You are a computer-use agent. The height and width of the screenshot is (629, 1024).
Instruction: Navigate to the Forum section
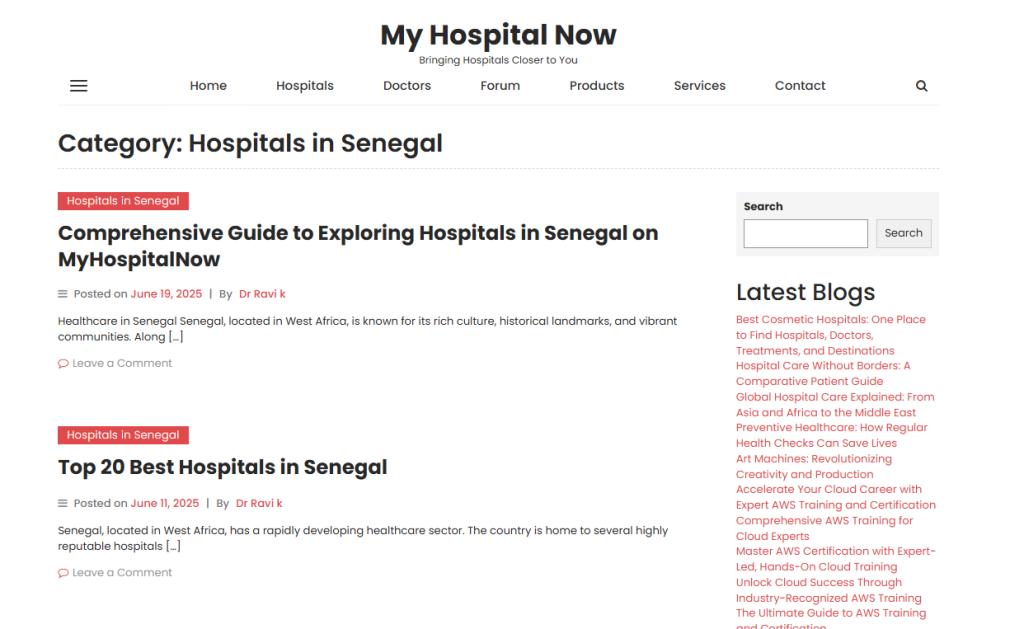(500, 86)
